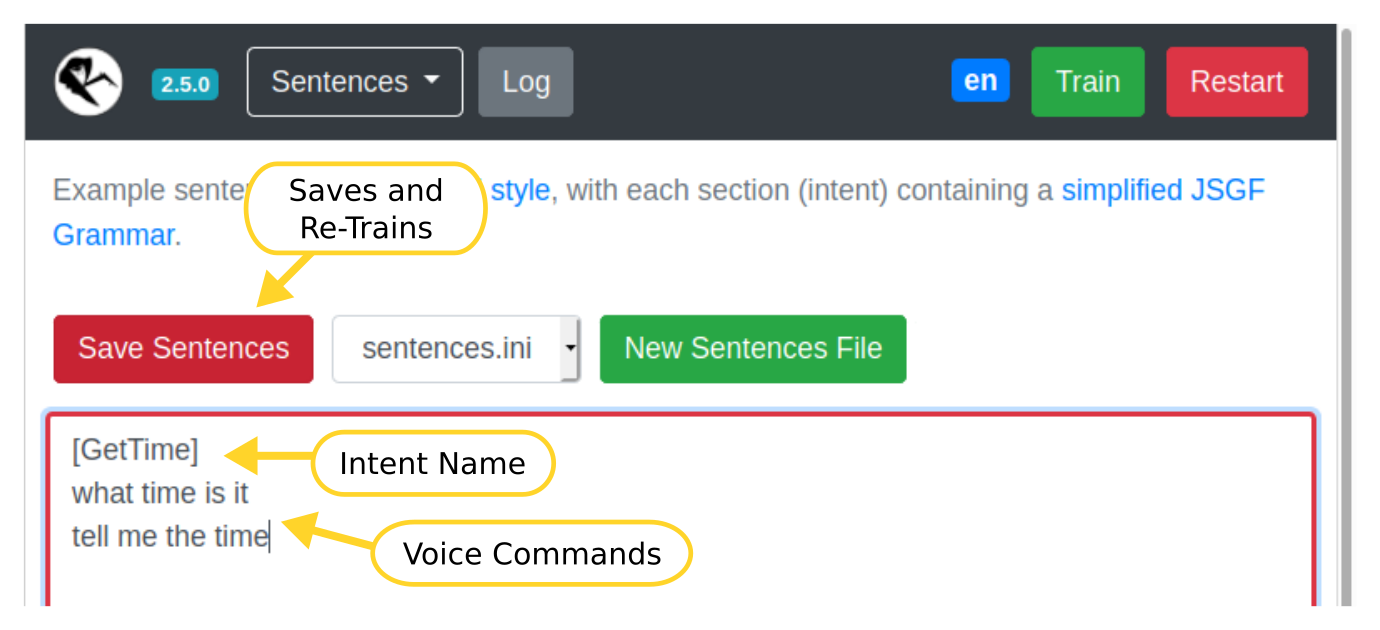The height and width of the screenshot is (630, 1380).
Task: Open the style hyperlink
Action: coord(519,190)
